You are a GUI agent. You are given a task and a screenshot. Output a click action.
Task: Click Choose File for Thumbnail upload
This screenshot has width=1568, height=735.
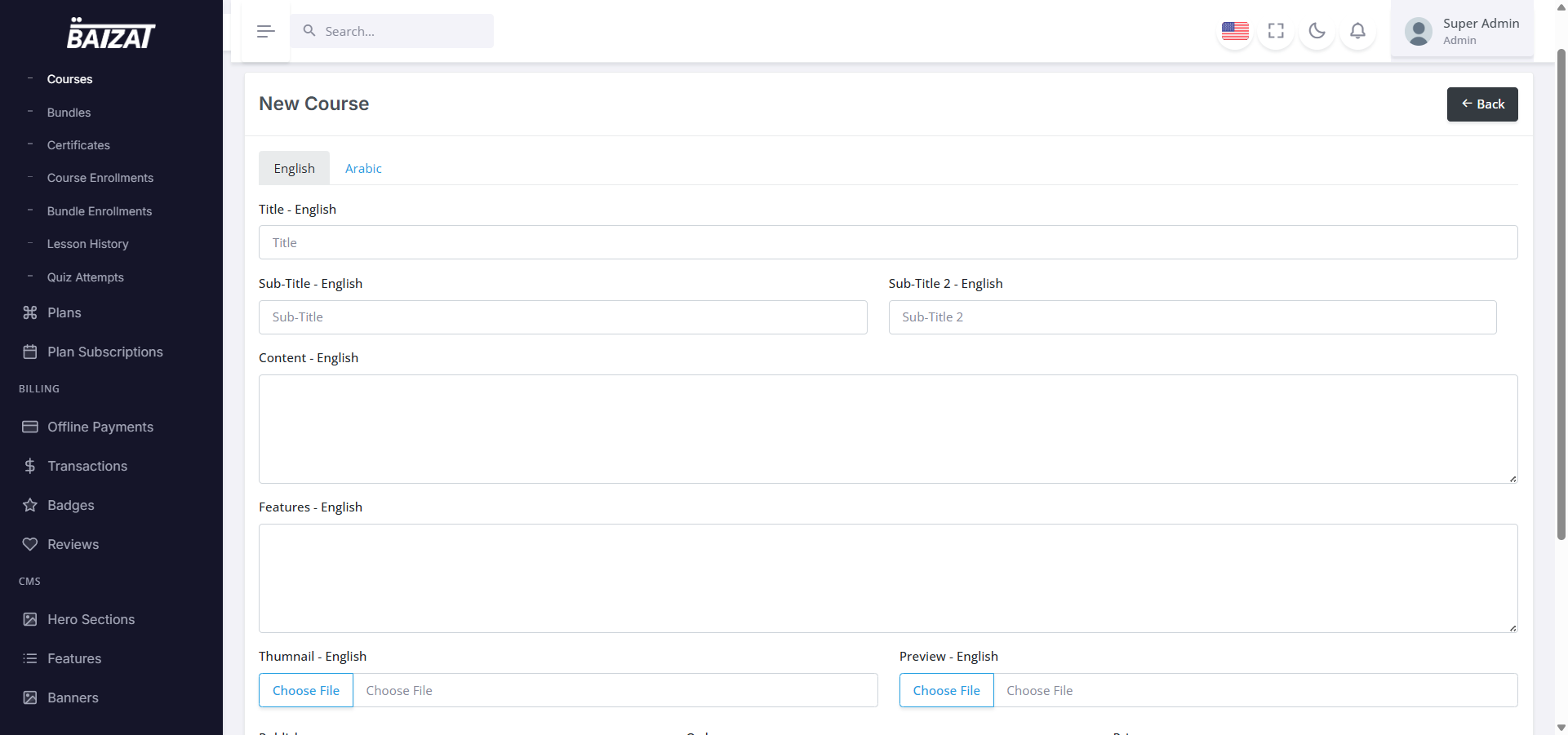[x=306, y=690]
